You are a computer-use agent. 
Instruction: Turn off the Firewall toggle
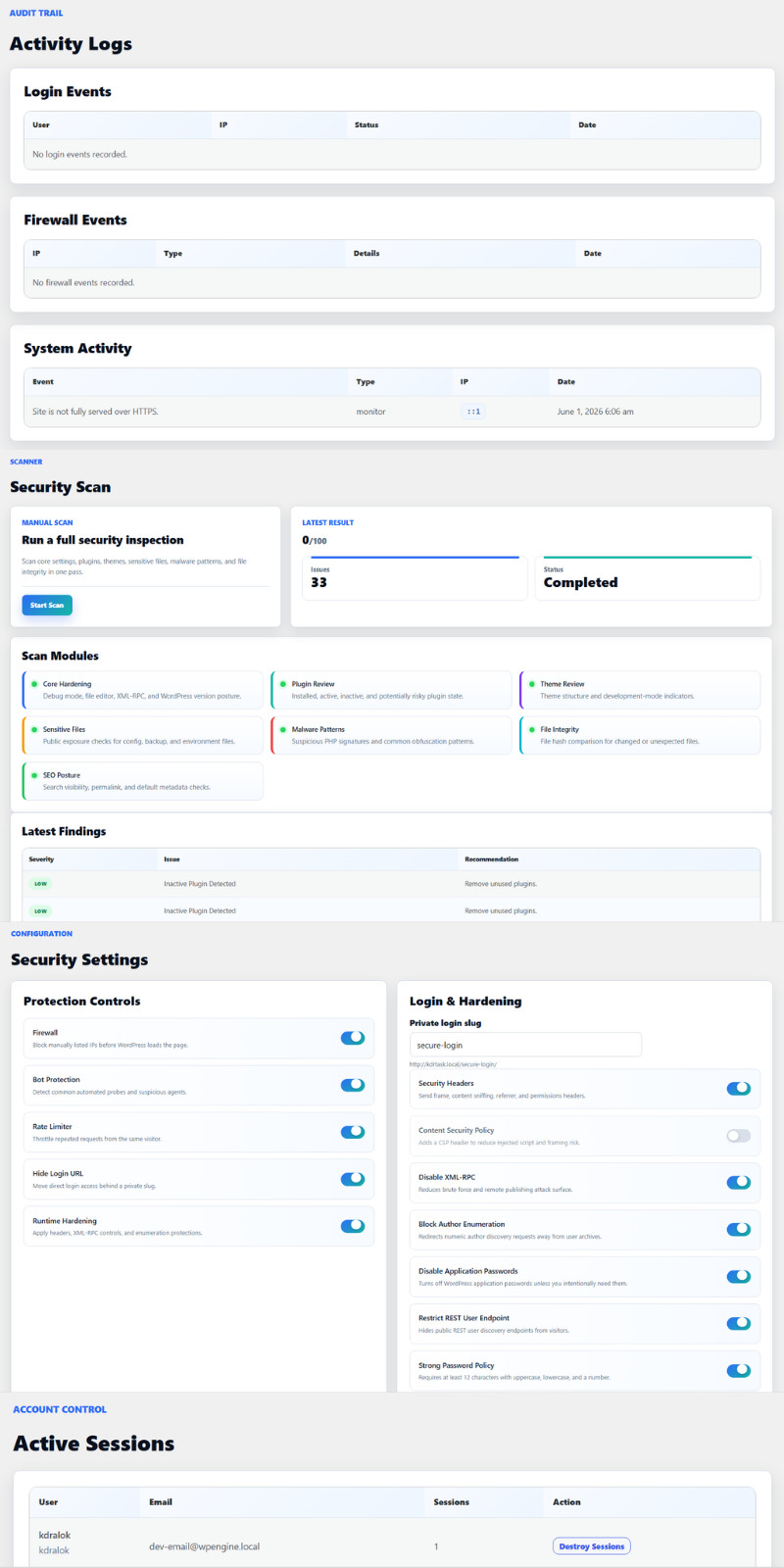click(x=353, y=1037)
